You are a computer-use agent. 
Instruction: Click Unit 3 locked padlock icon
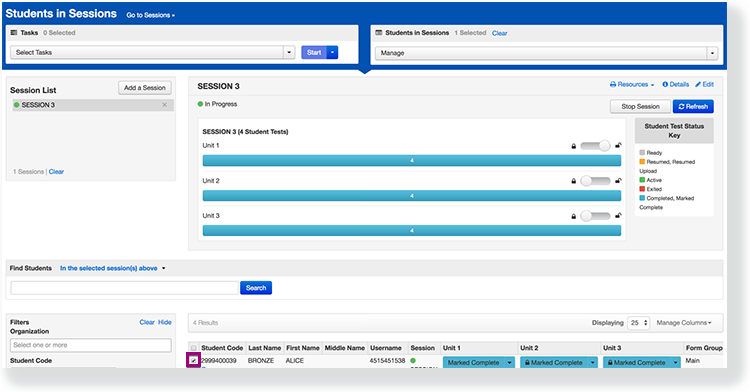point(574,216)
